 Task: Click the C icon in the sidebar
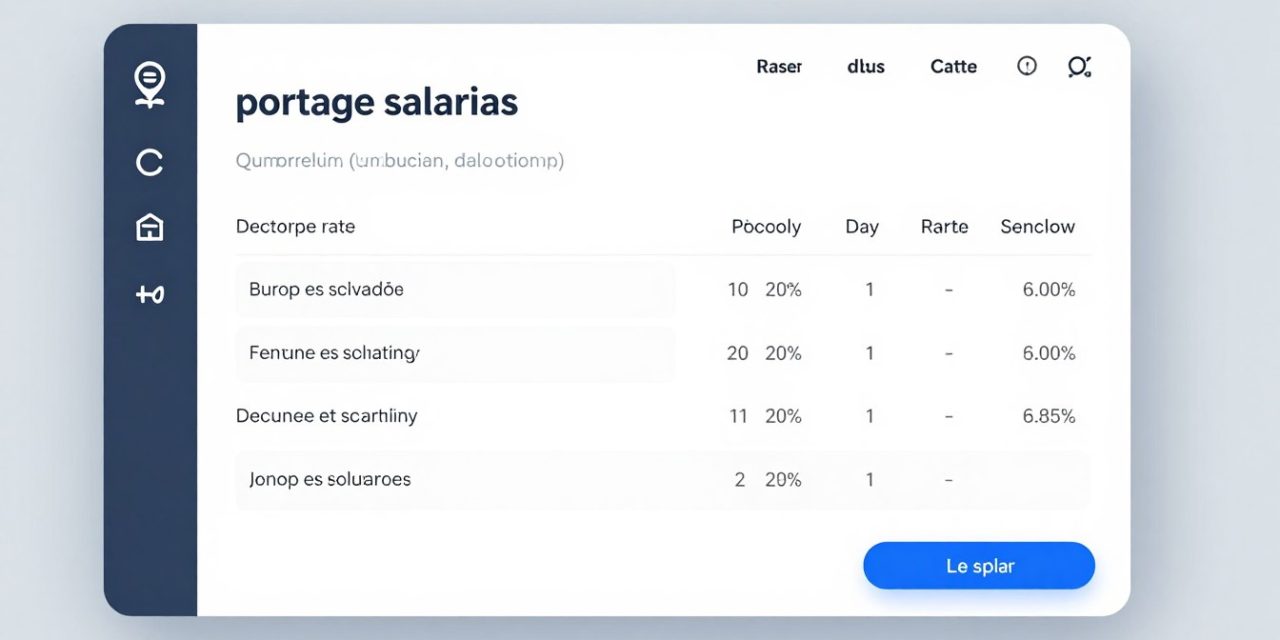pos(149,162)
